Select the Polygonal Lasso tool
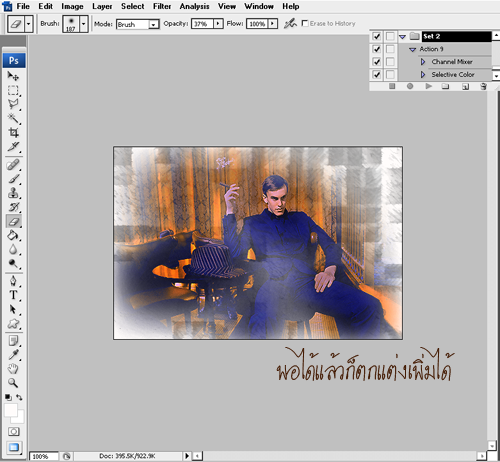500x462 pixels. (13, 104)
